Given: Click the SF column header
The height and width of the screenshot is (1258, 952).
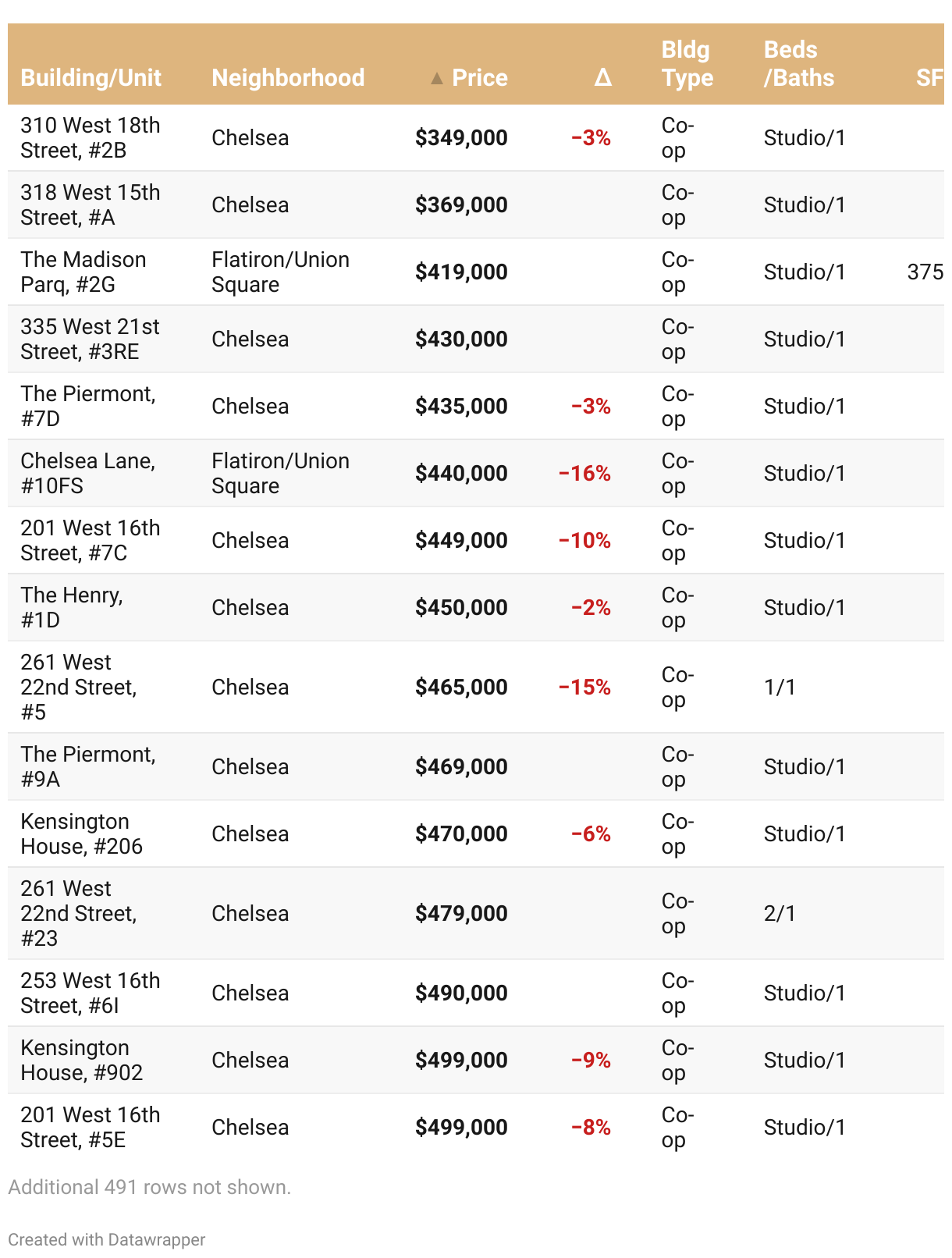Looking at the screenshot, I should pos(929,78).
